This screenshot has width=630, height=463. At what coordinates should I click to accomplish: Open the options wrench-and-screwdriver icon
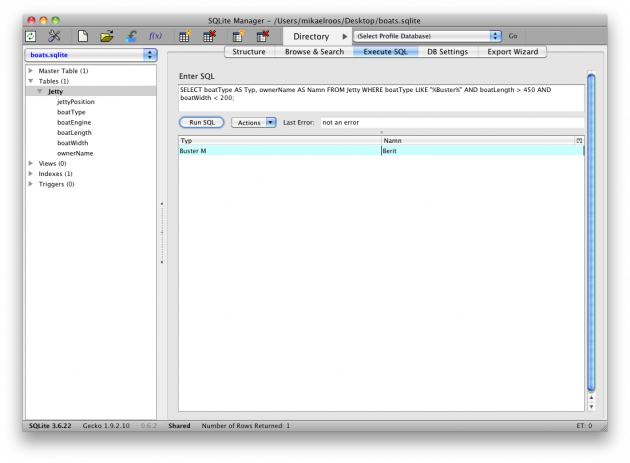pyautogui.click(x=54, y=36)
